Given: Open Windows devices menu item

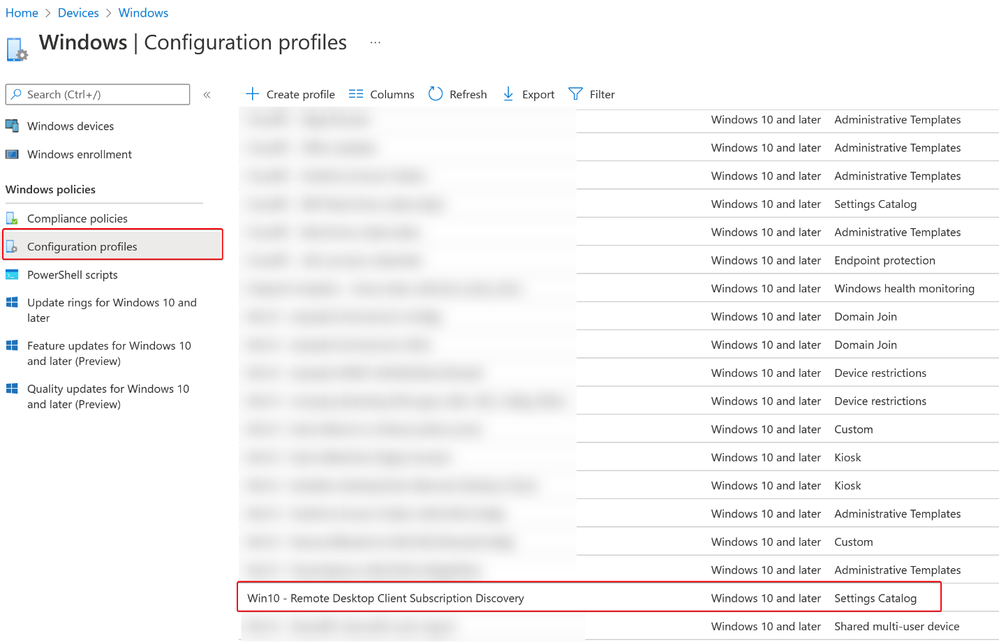Looking at the screenshot, I should (70, 126).
